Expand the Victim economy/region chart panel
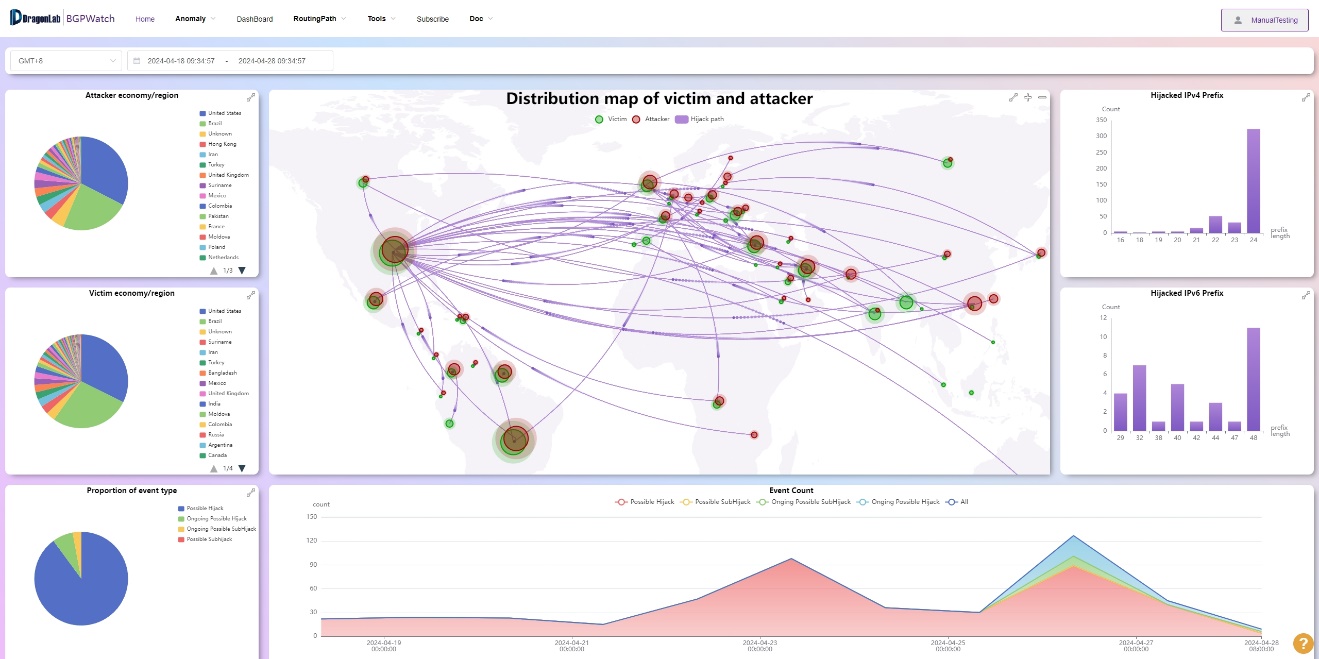This screenshot has width=1319, height=659. click(x=251, y=295)
